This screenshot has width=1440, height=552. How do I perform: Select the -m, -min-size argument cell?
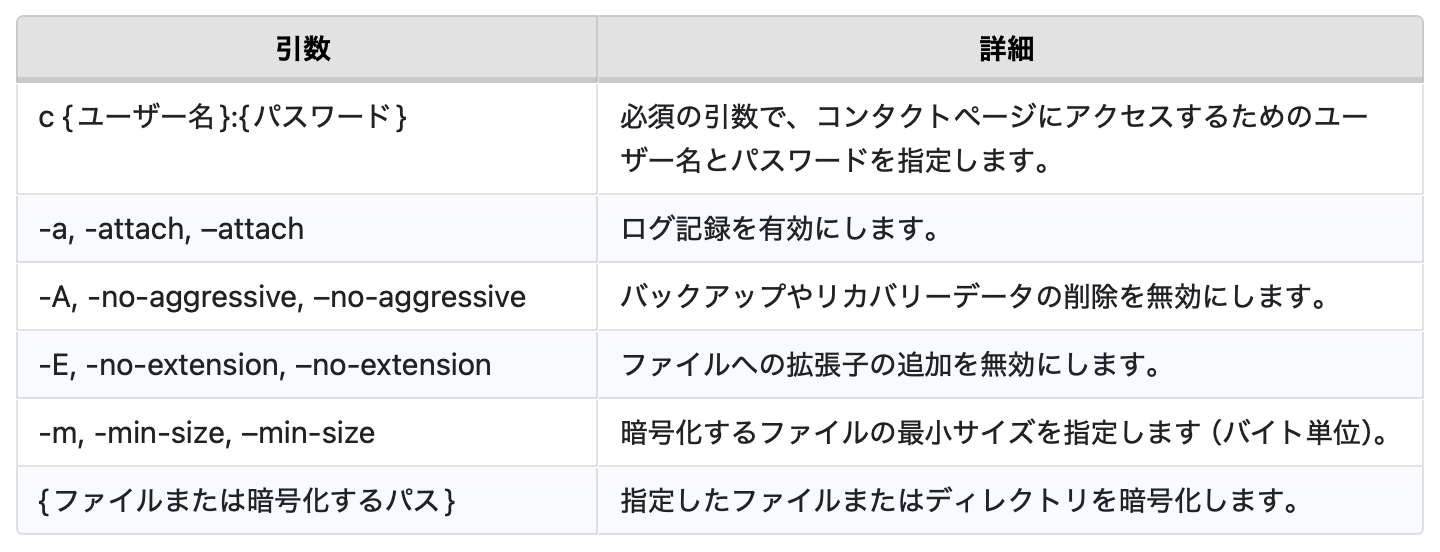207,433
